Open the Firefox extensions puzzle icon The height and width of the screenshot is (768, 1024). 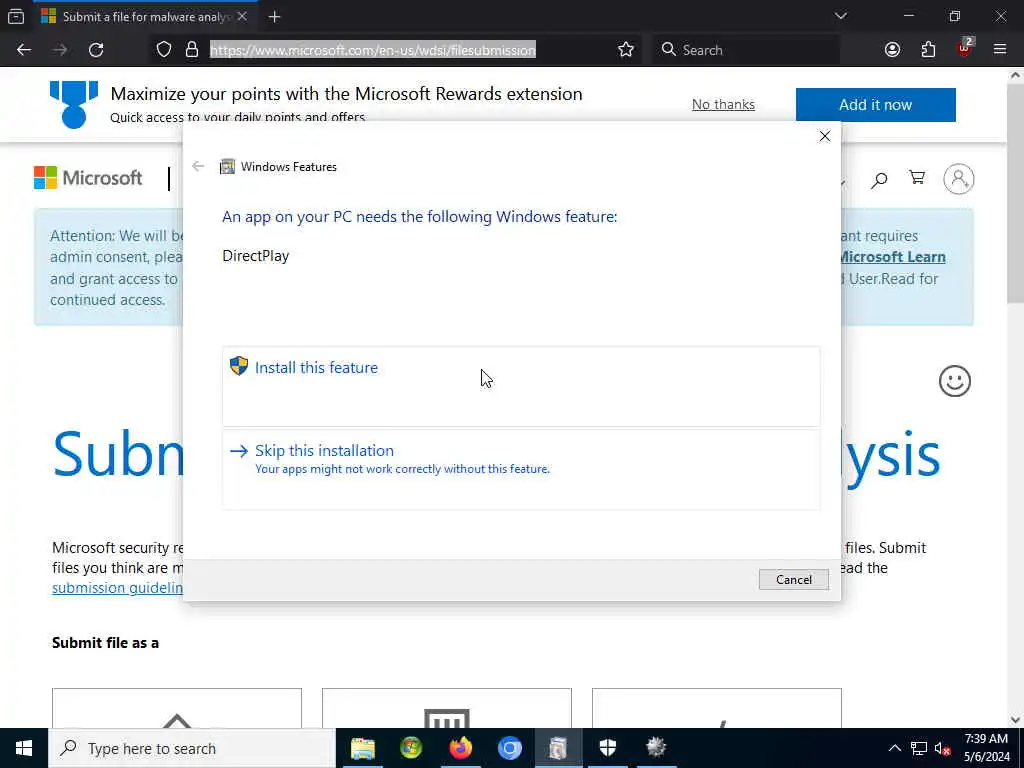click(x=928, y=50)
